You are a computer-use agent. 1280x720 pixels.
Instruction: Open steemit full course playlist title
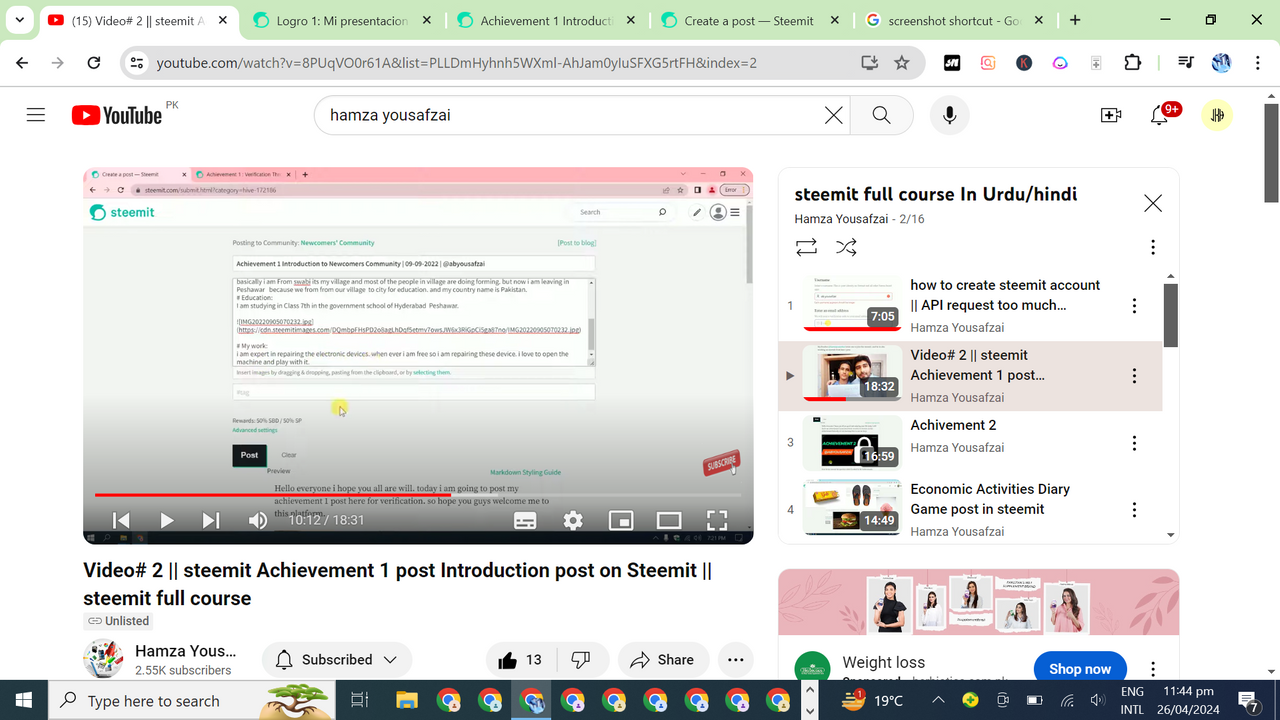point(935,194)
